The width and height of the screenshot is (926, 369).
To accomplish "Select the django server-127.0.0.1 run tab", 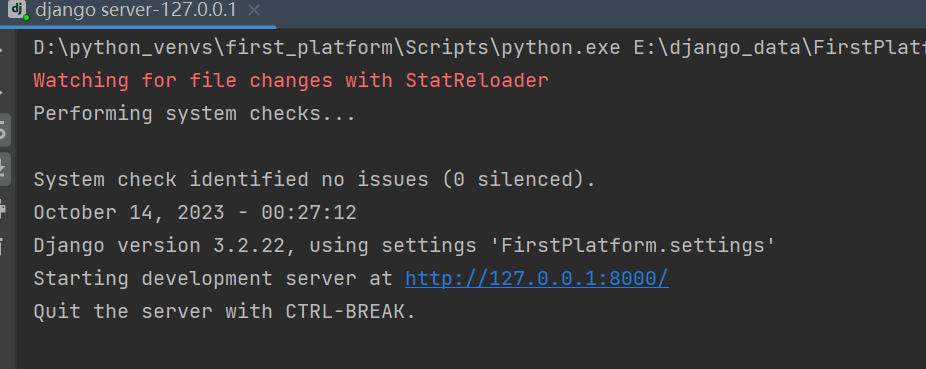I will 136,10.
